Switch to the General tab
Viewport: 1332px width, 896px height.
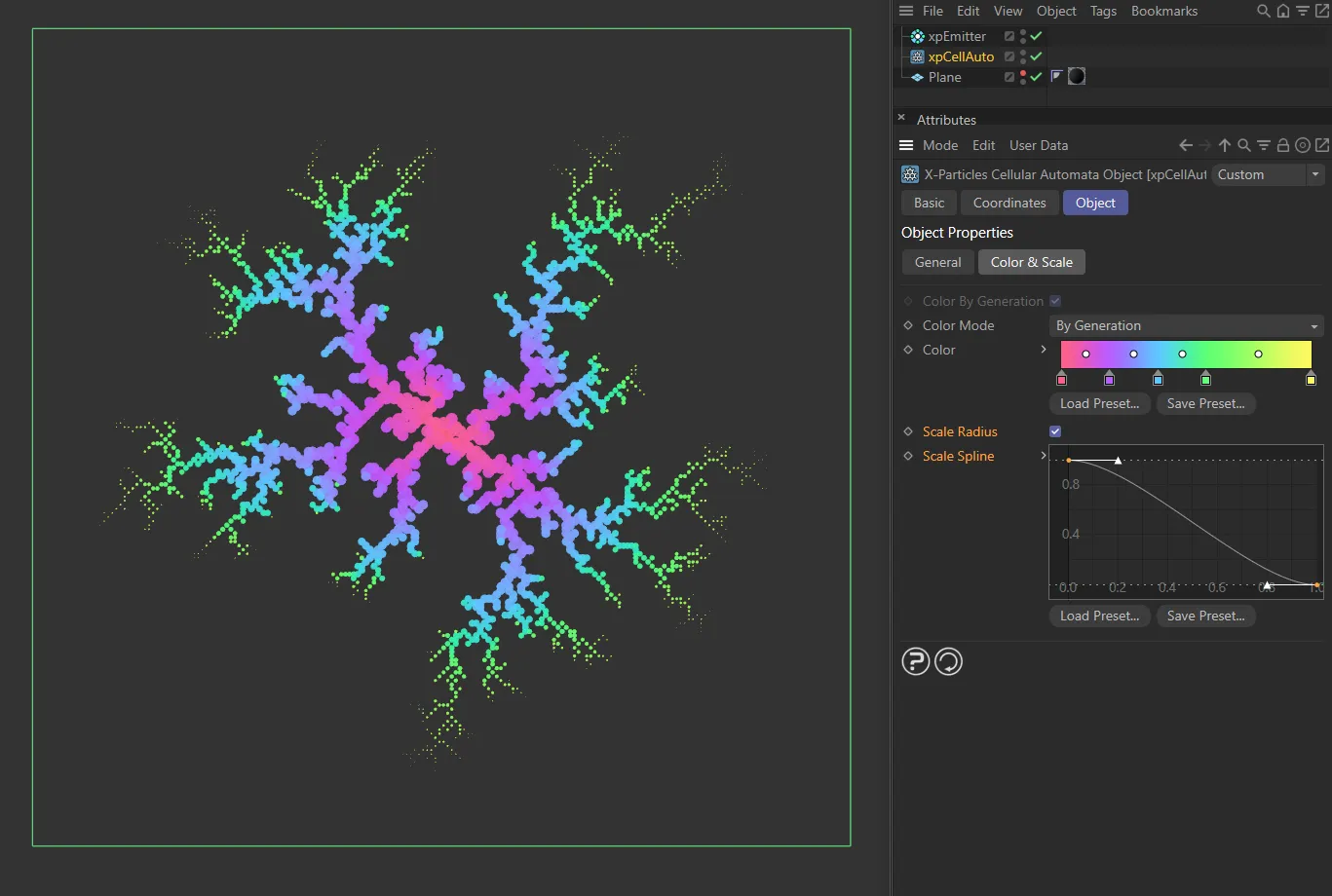click(937, 262)
